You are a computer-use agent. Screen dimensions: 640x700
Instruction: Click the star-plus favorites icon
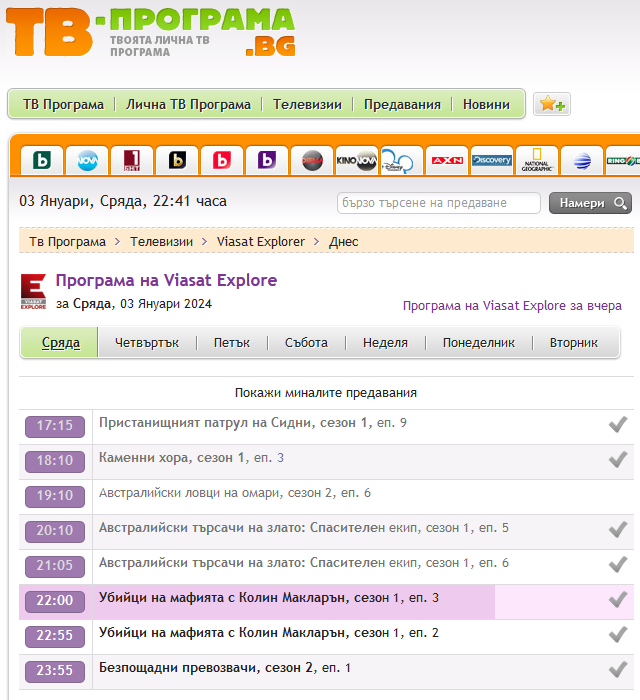click(x=552, y=104)
